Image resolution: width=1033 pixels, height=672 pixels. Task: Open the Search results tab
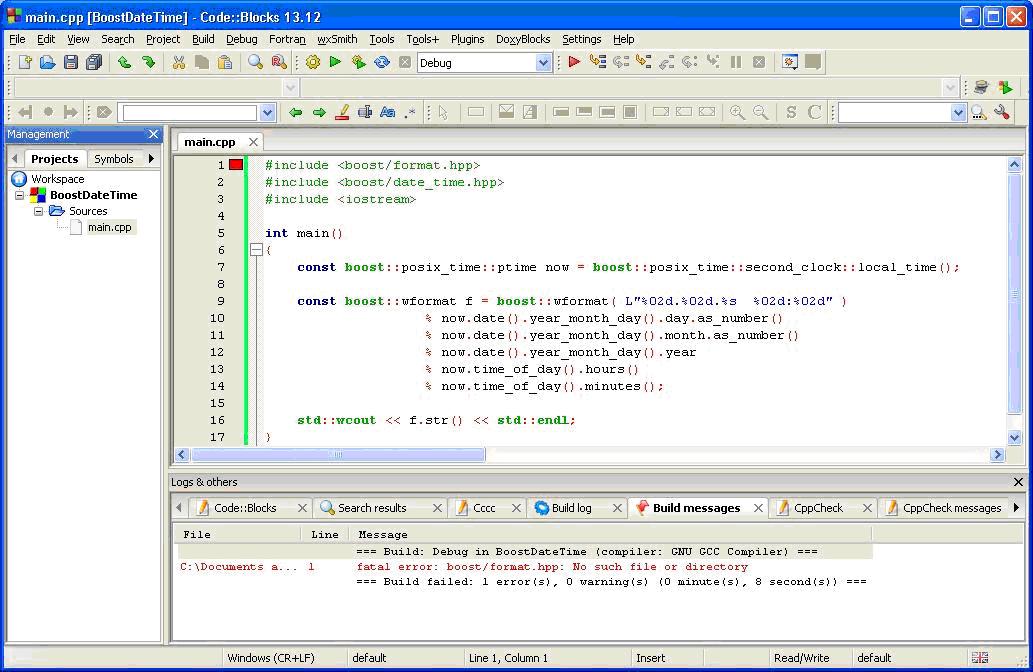(372, 508)
